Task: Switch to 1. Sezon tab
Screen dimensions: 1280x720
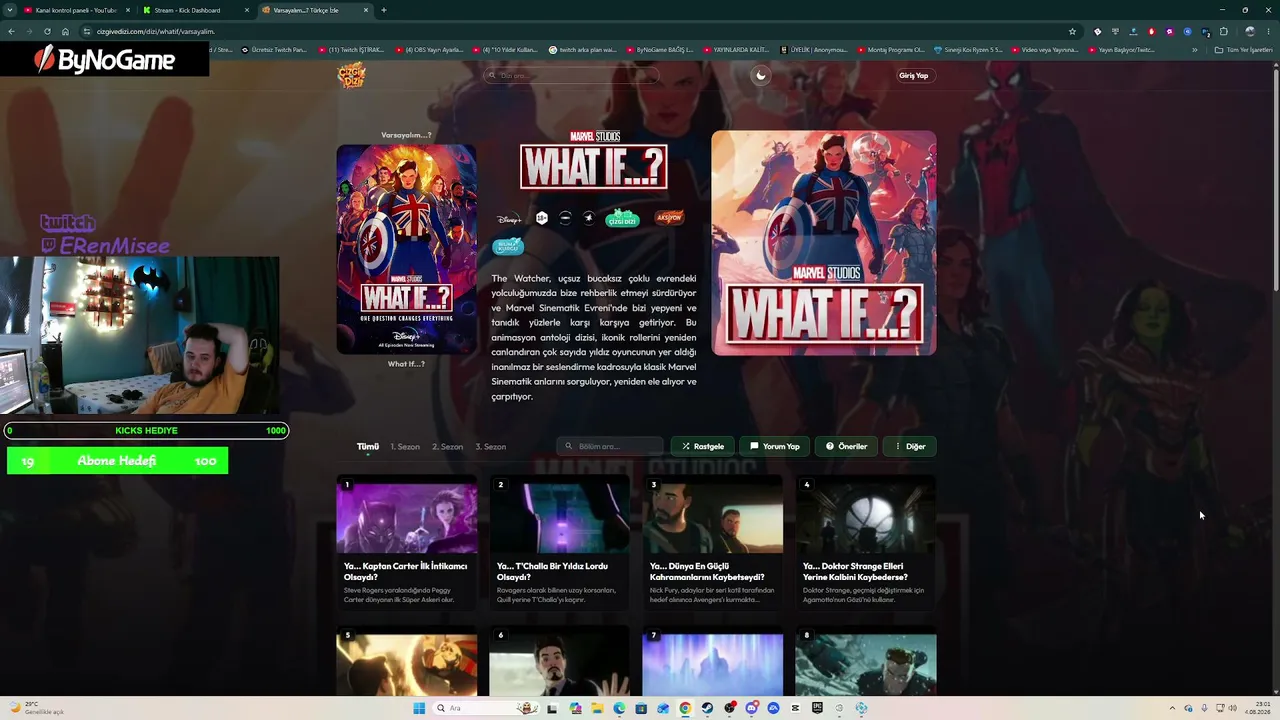Action: pyautogui.click(x=405, y=447)
